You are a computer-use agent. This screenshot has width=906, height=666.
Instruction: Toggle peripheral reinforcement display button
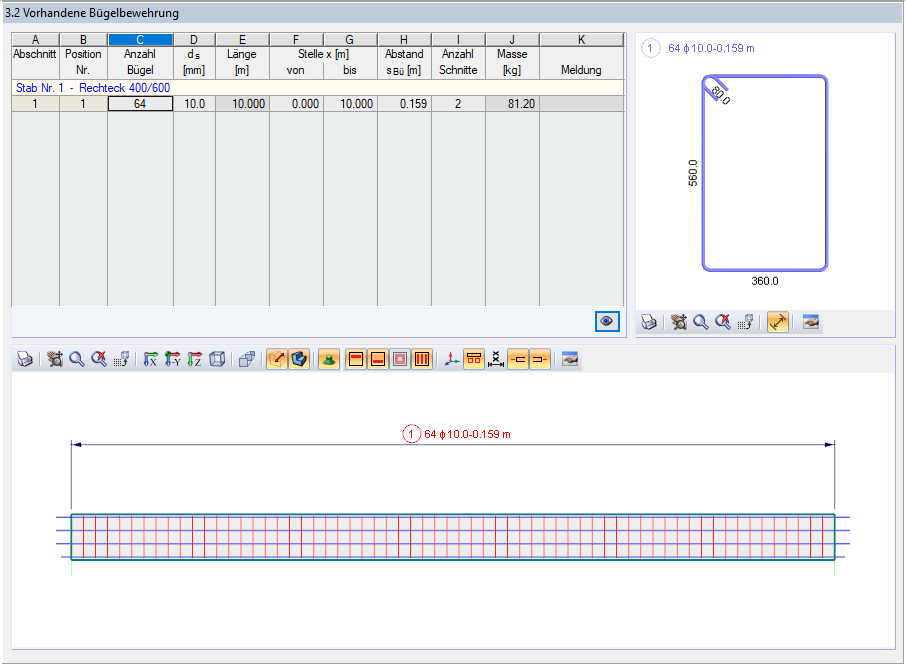tap(400, 359)
